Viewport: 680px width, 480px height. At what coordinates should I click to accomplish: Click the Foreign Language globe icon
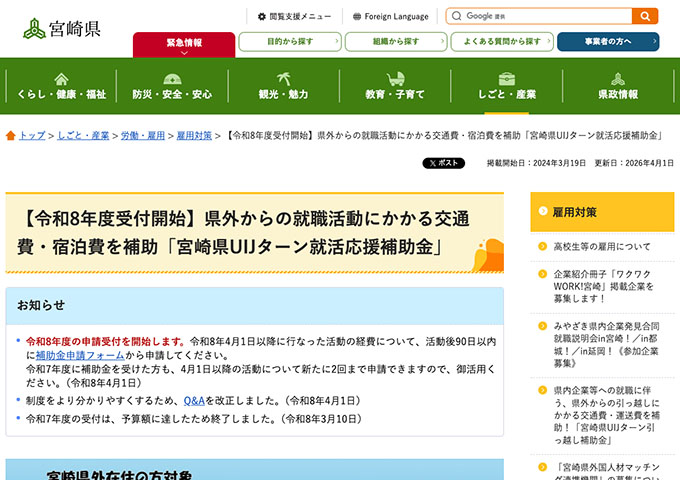tap(357, 16)
